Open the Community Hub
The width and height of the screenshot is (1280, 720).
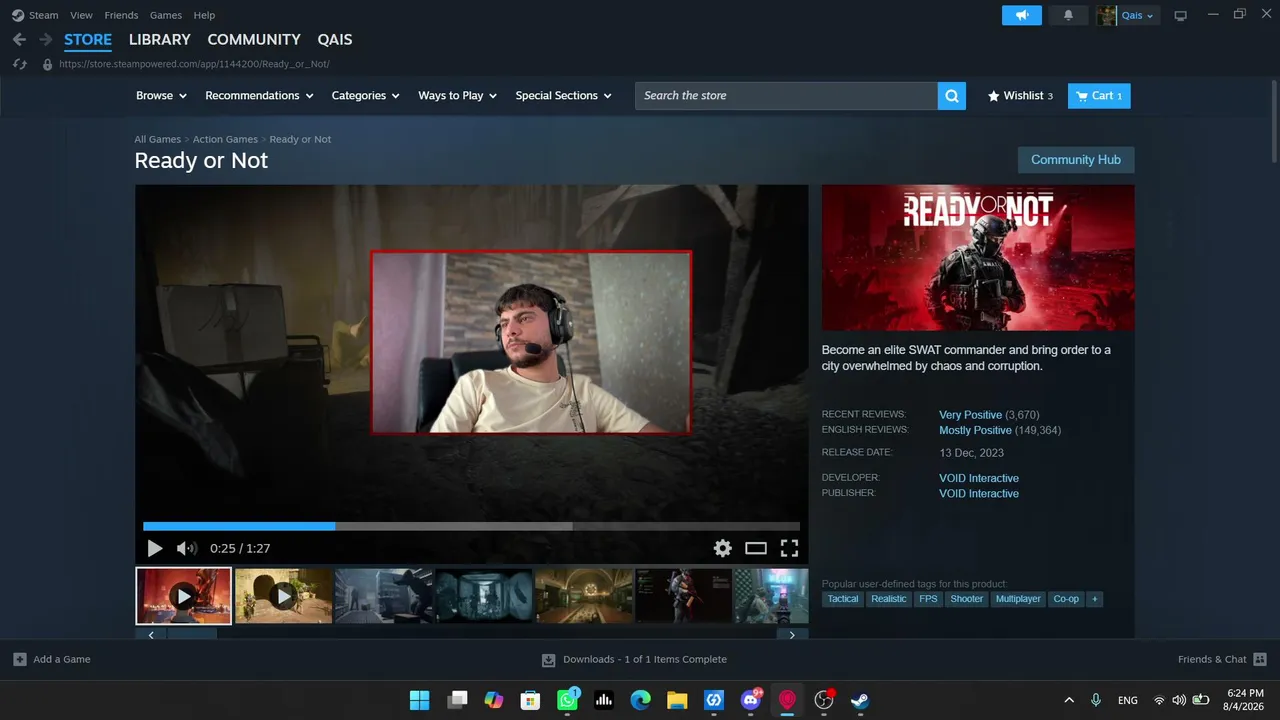[1076, 160]
